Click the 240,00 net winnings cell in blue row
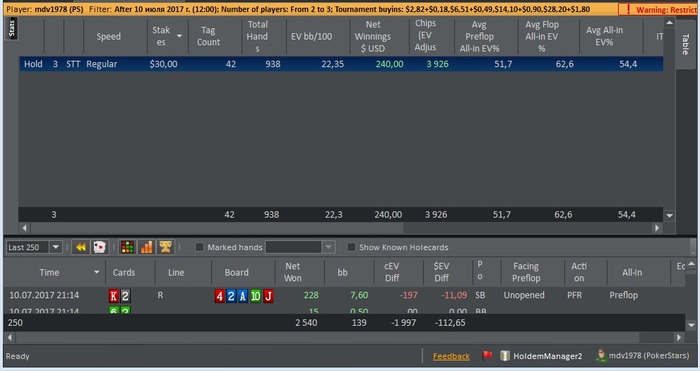 click(389, 64)
